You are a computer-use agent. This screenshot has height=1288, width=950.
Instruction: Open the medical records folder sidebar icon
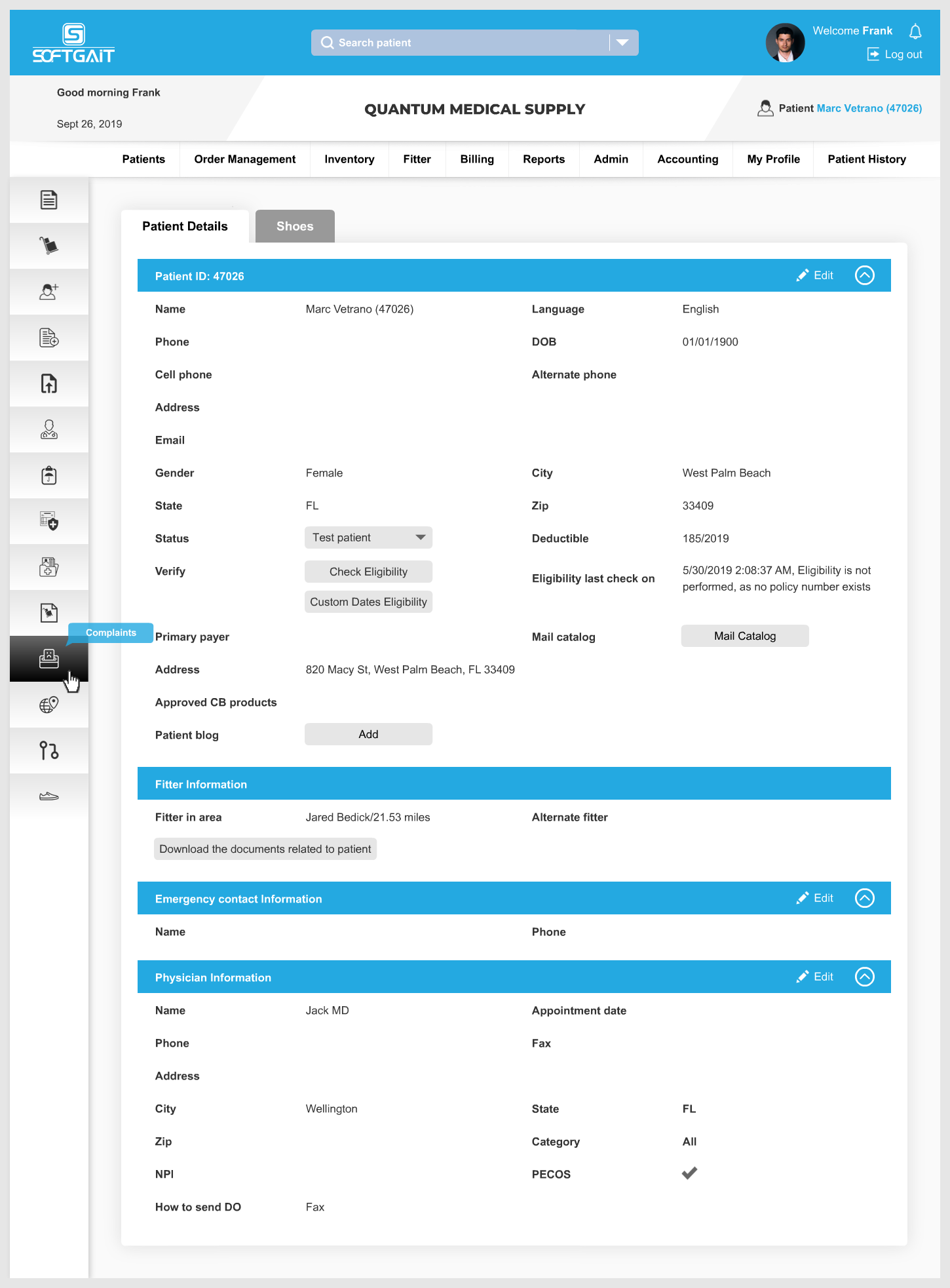coord(49,567)
